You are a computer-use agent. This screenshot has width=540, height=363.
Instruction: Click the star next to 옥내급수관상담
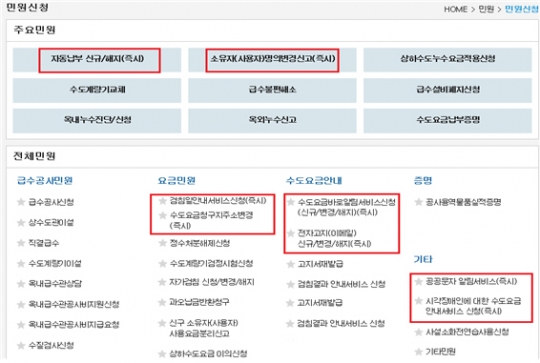(21, 284)
